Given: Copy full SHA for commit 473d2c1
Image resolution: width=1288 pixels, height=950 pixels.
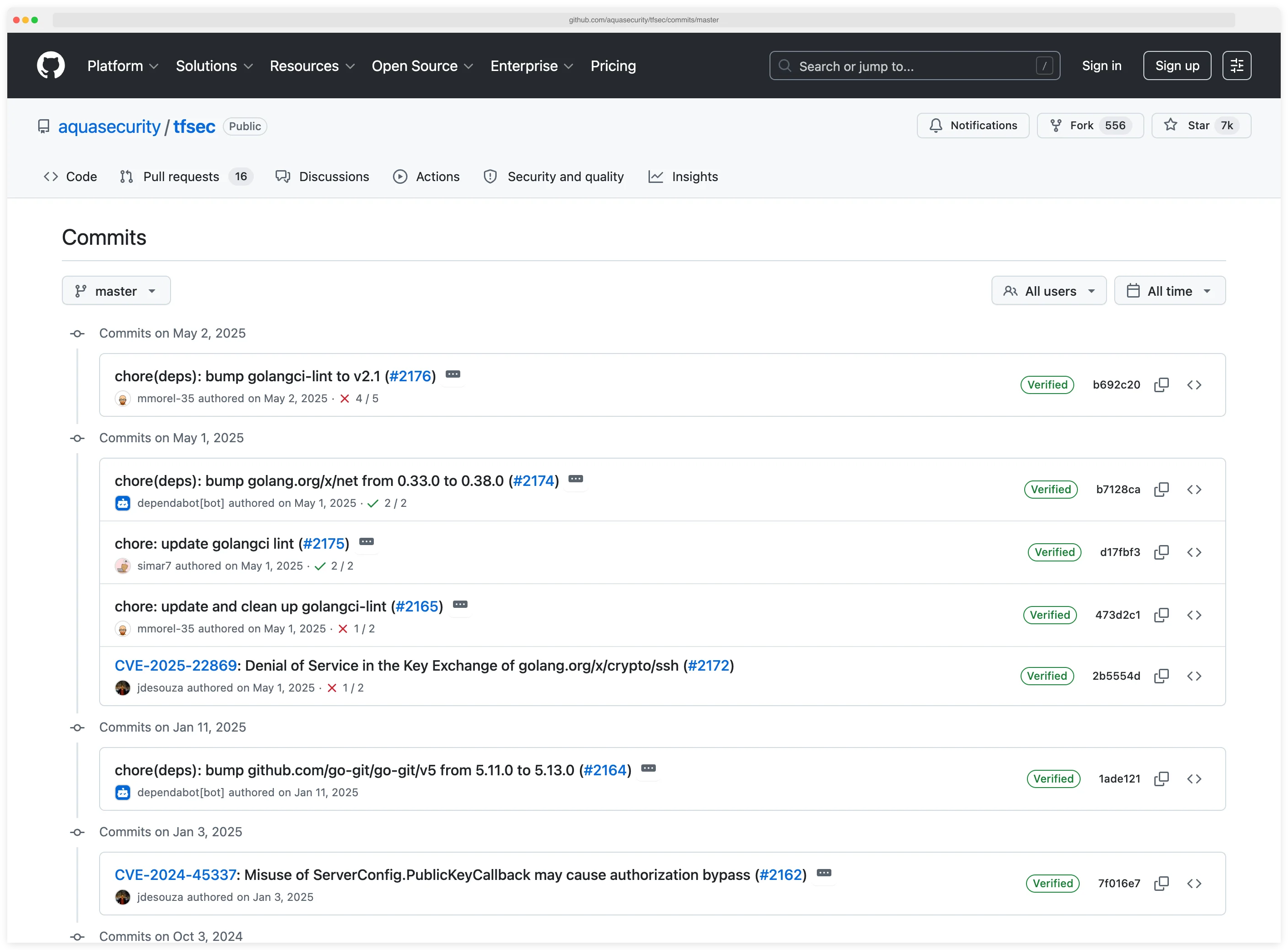Looking at the screenshot, I should (1161, 615).
